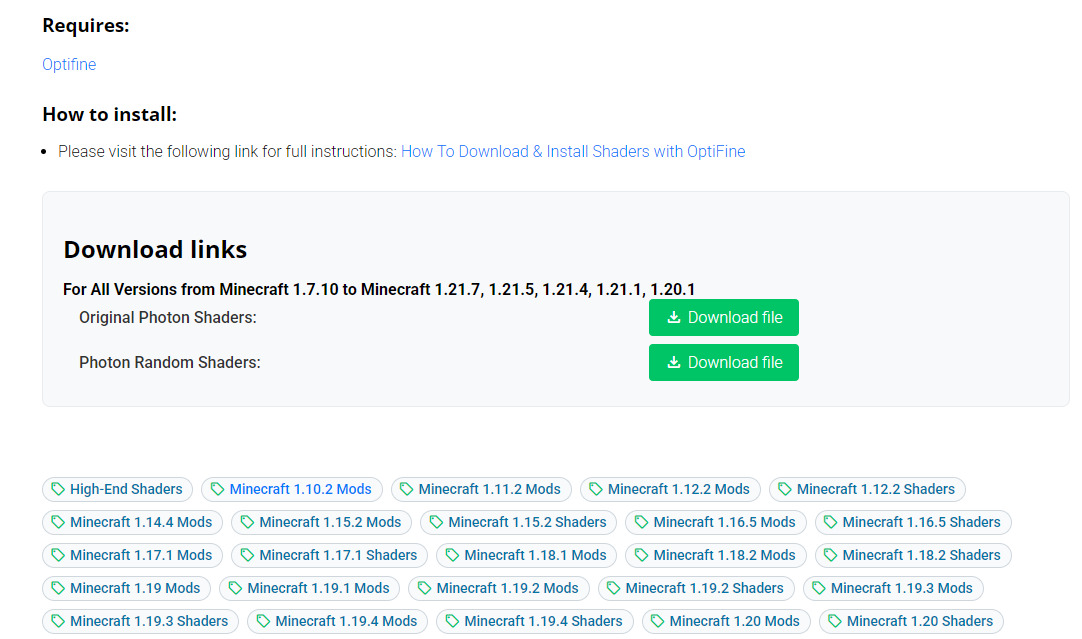Image resolution: width=1082 pixels, height=639 pixels.
Task: Open How To Download & Install Shaders with OptiFine
Action: (573, 151)
